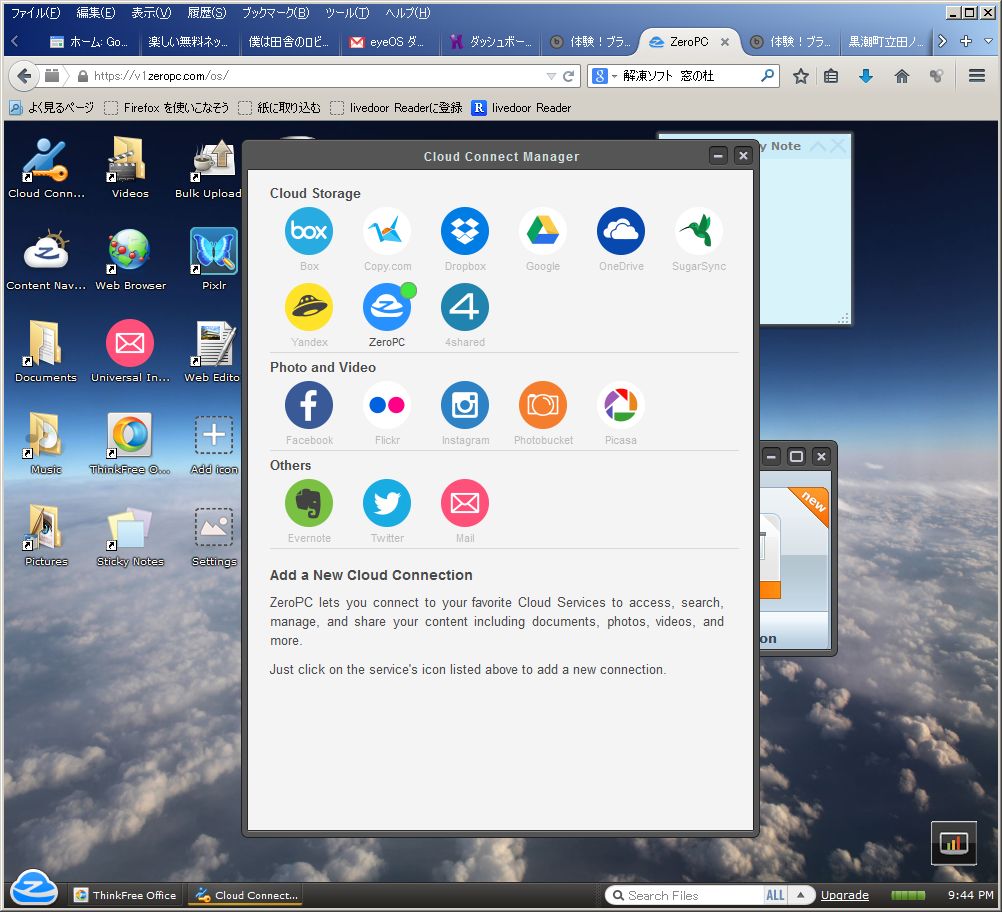Select the Photobucket icon
This screenshot has width=1002, height=912.
[543, 405]
